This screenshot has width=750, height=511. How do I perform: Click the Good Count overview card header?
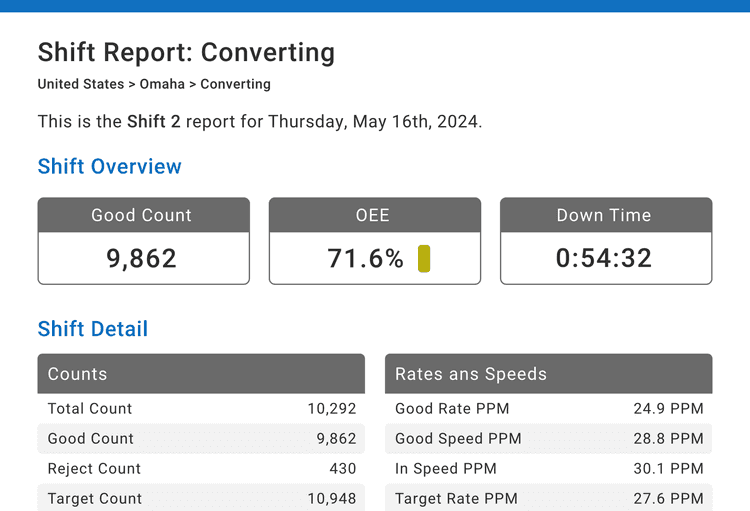click(142, 215)
